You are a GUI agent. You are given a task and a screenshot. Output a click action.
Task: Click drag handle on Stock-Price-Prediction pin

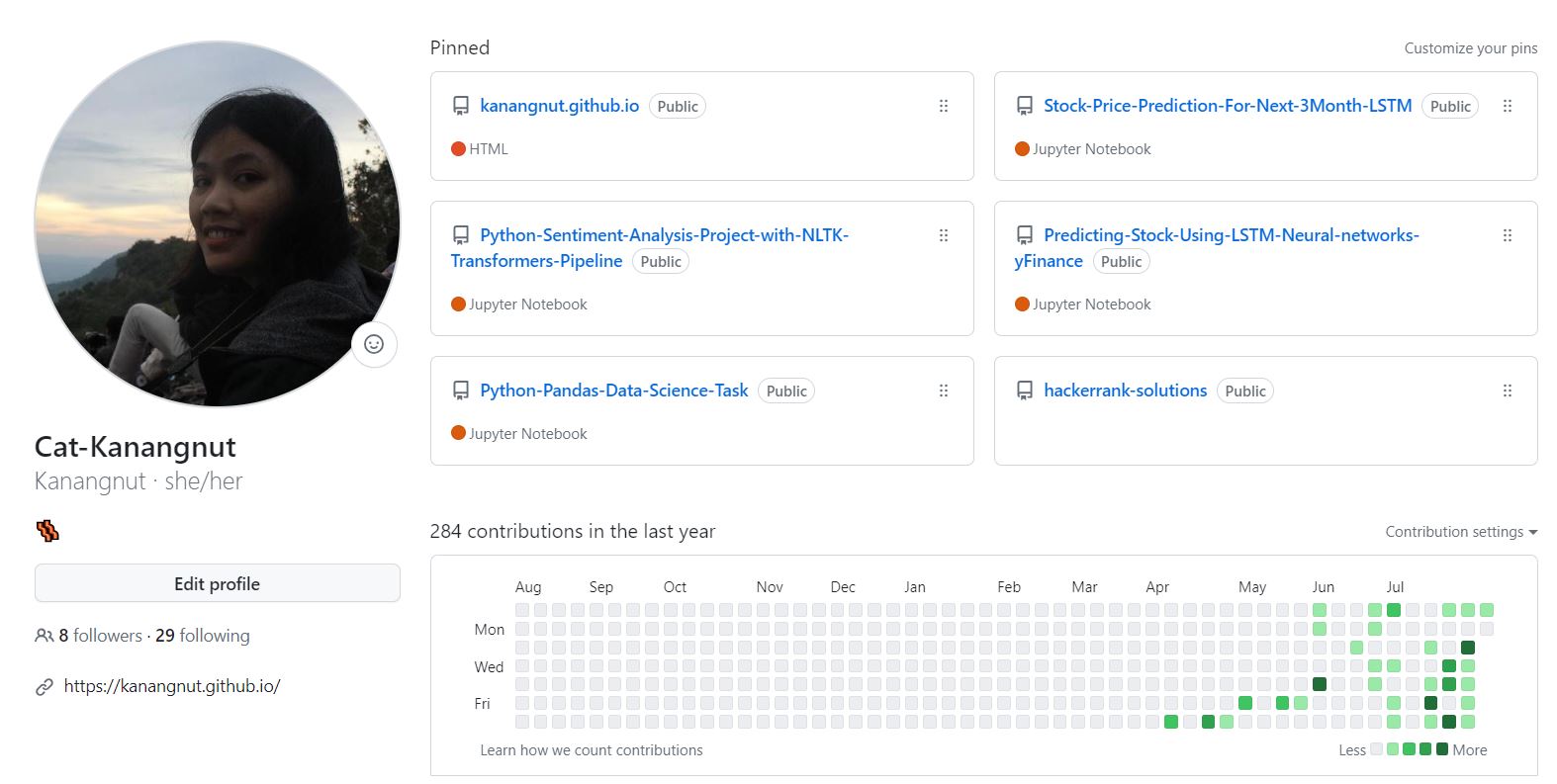tap(1507, 106)
